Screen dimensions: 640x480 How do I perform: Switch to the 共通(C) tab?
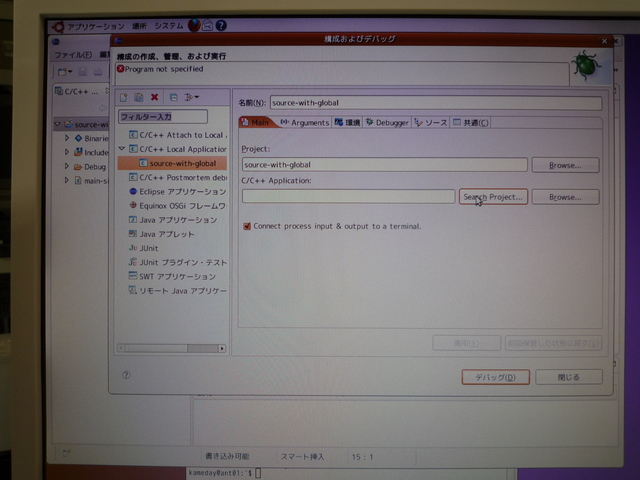471,122
